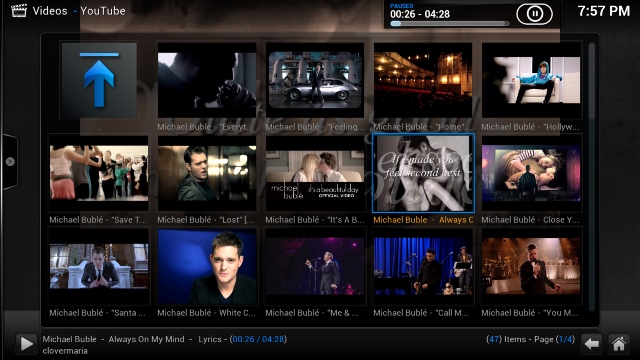The image size is (640, 360).
Task: Open the "Hollyw..." video thumbnail
Action: pos(531,80)
